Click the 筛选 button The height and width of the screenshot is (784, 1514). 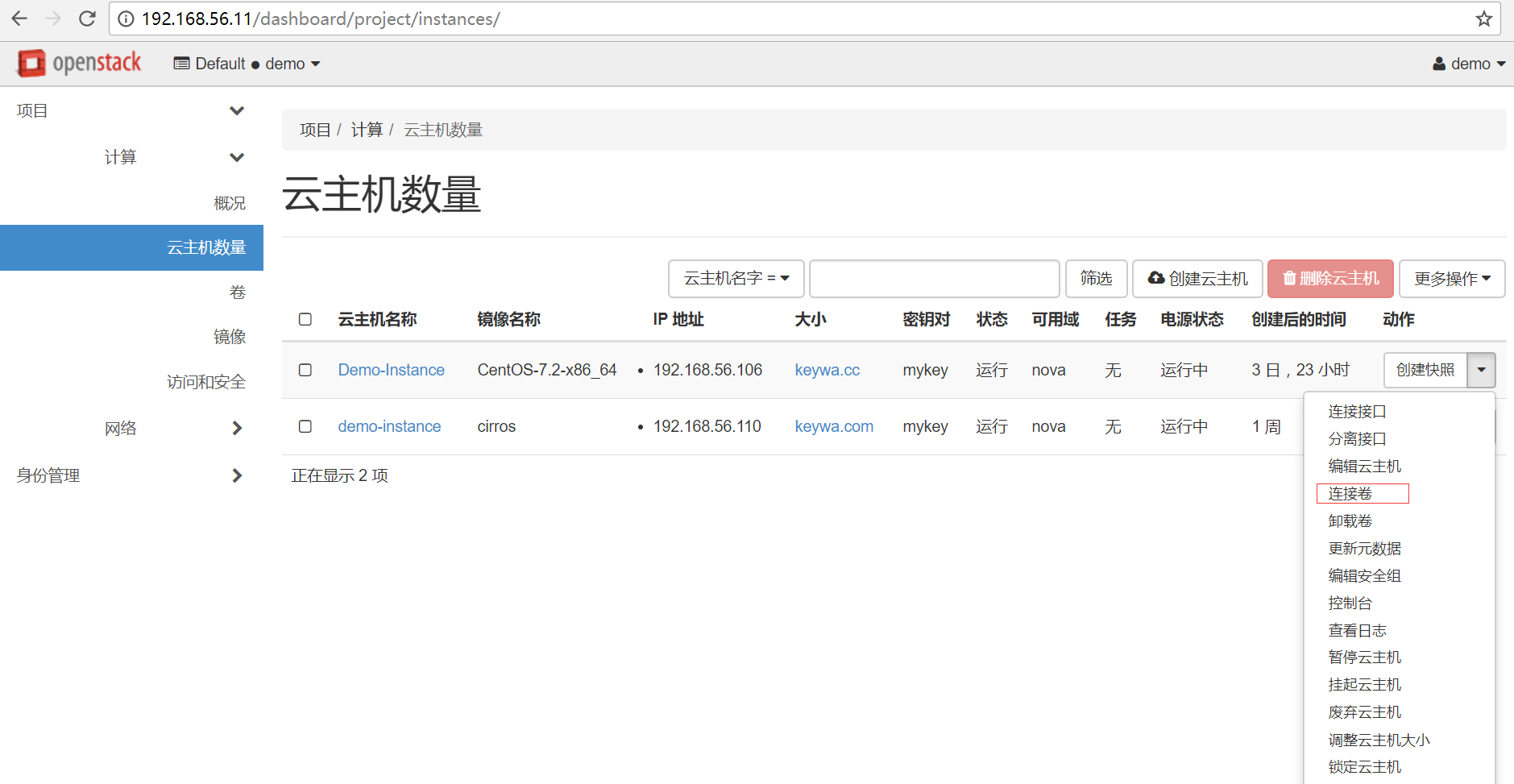coord(1096,279)
